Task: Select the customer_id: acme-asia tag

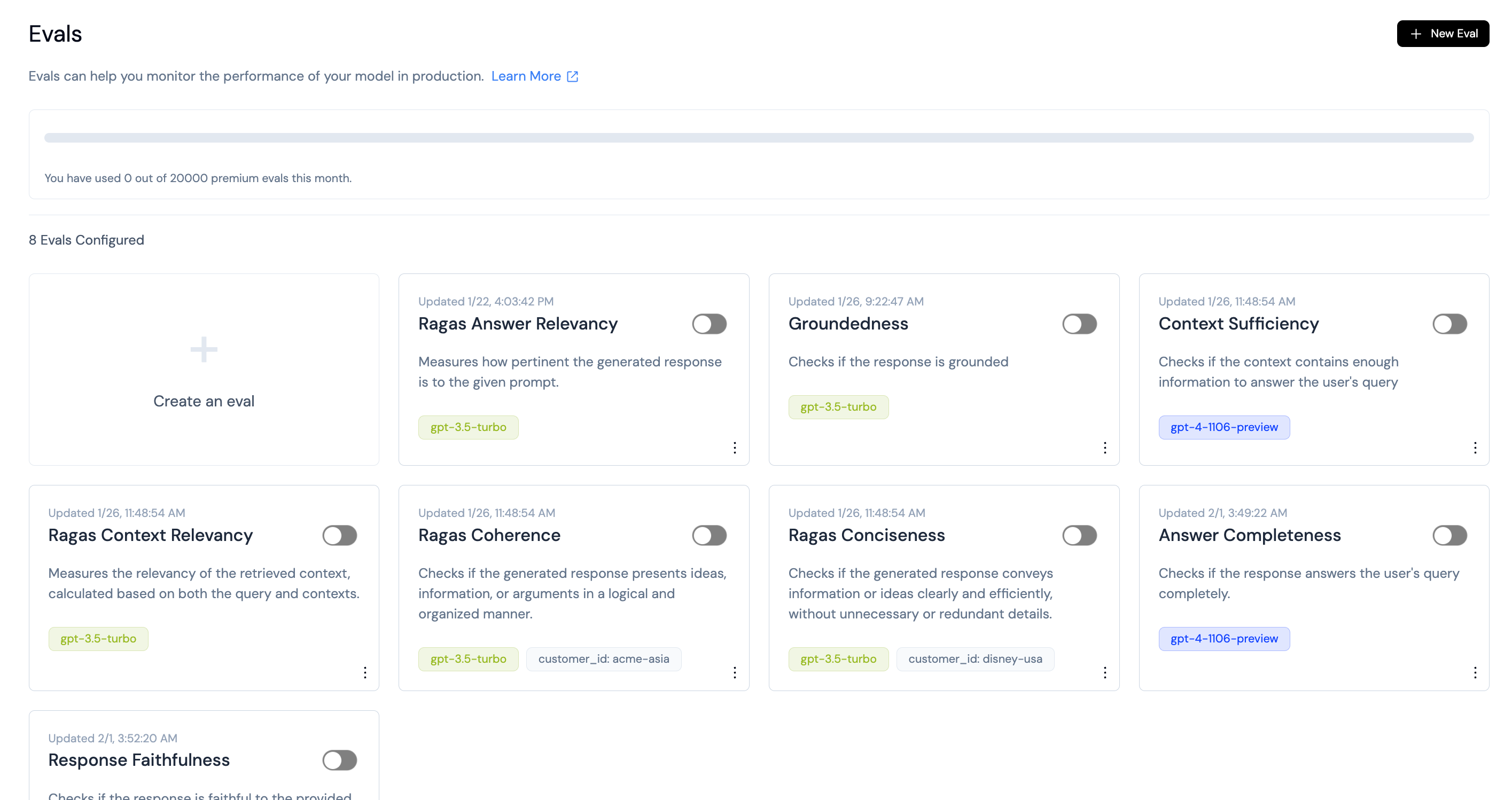Action: click(603, 658)
